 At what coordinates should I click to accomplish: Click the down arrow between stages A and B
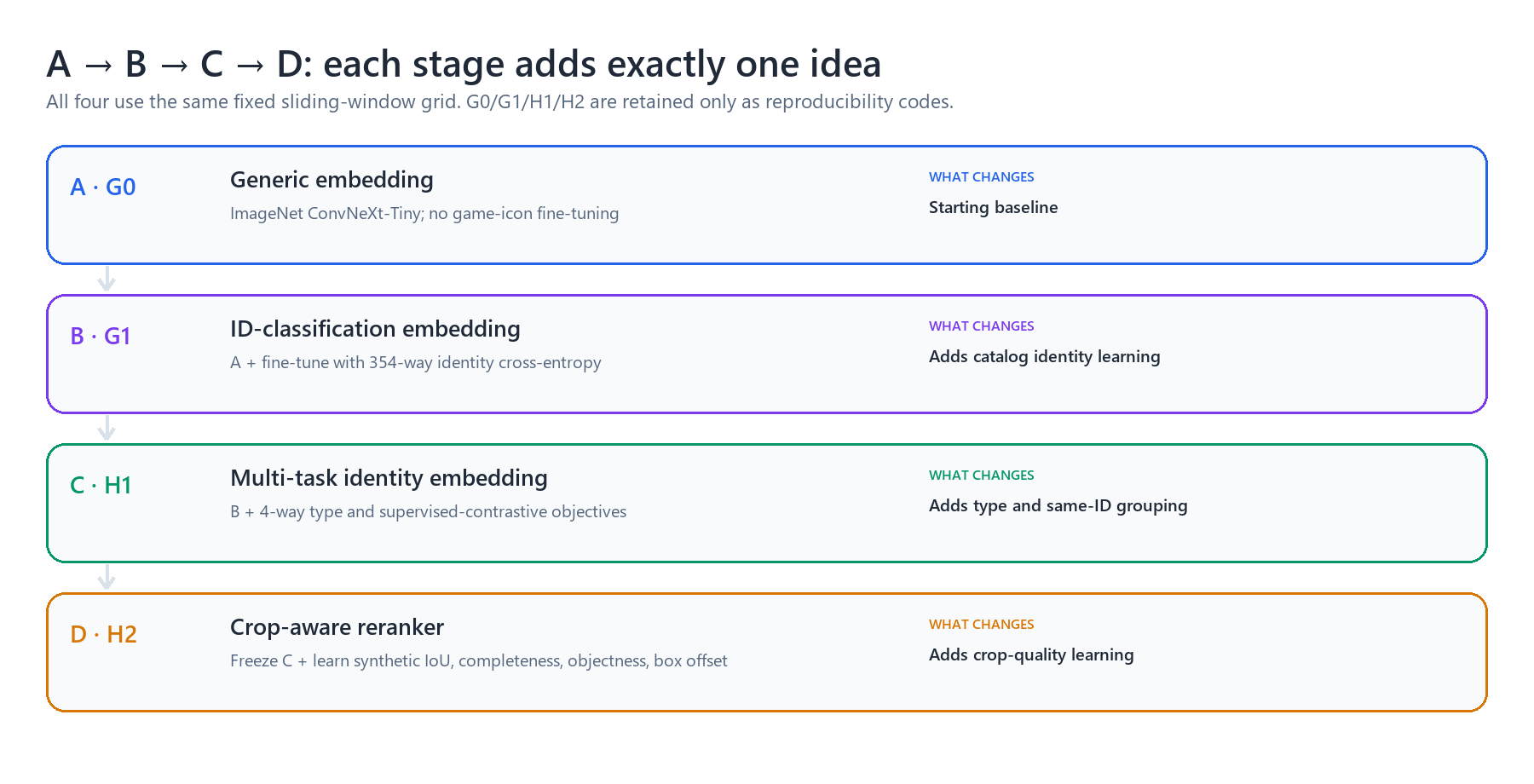click(x=107, y=280)
